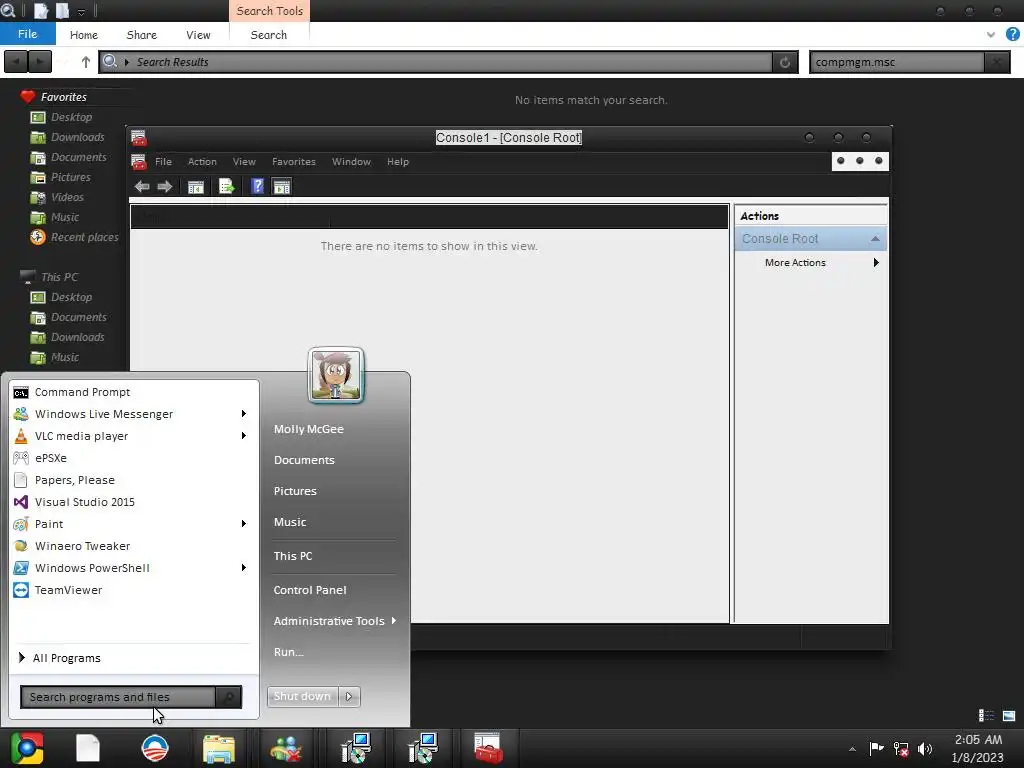Expand Windows Live Messenger submenu arrow

(244, 414)
